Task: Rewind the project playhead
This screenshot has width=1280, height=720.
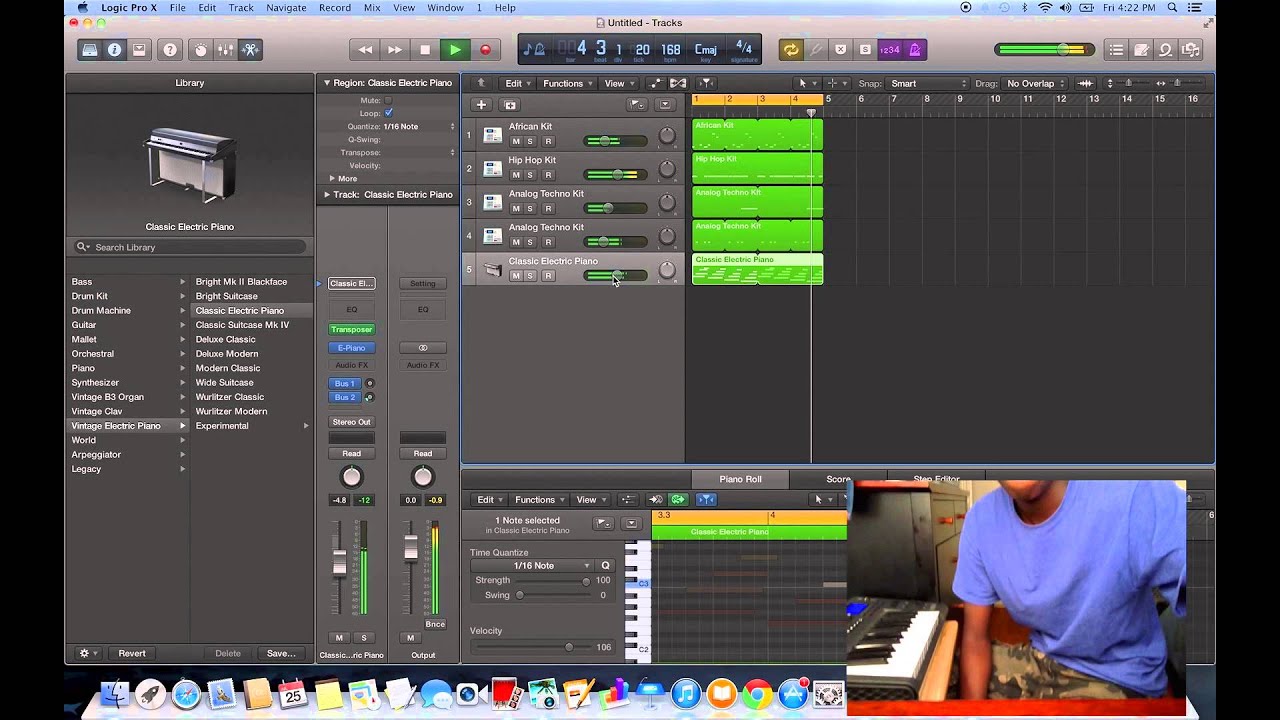Action: pos(365,50)
